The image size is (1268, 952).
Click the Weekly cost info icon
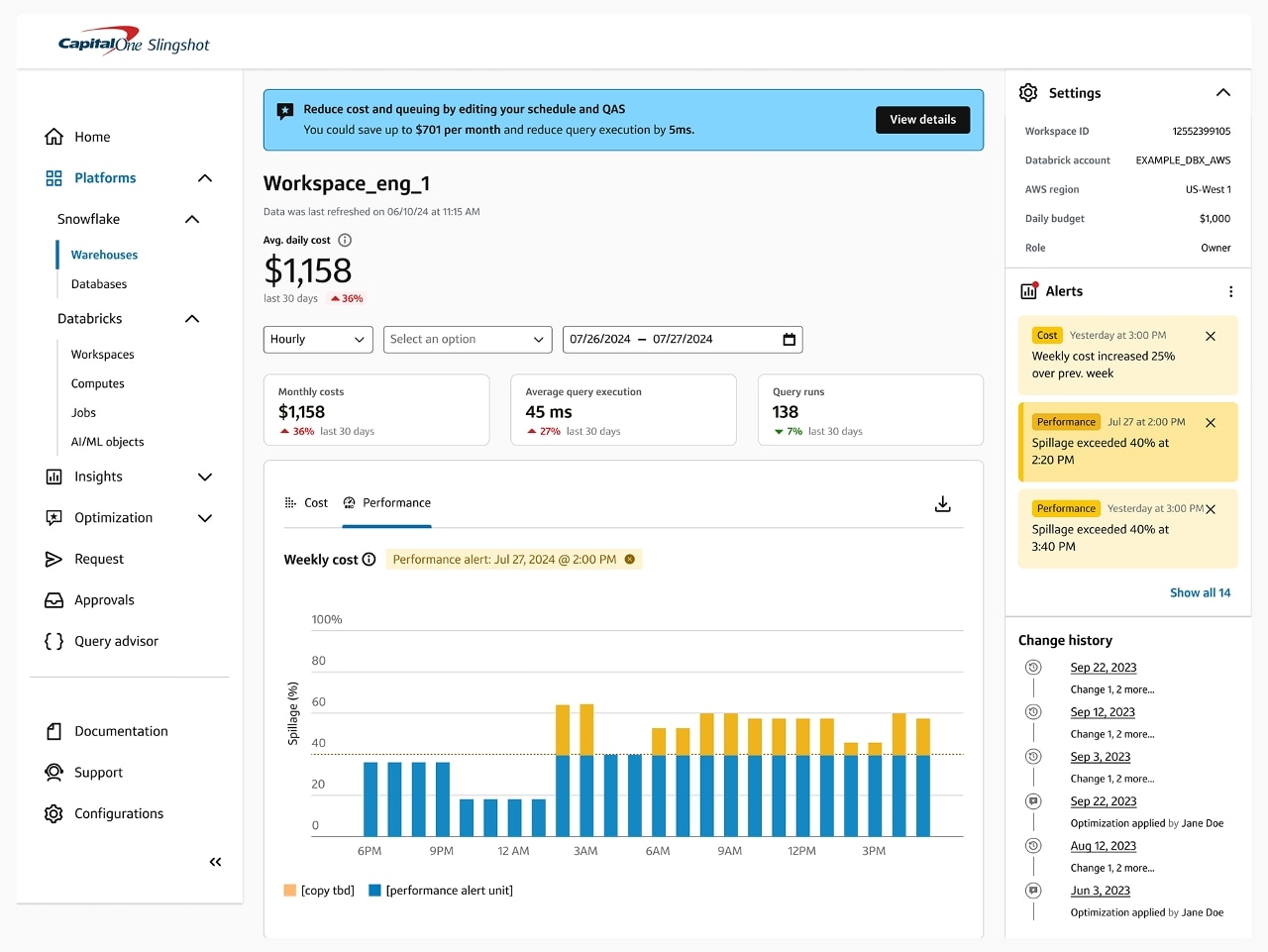pyautogui.click(x=370, y=559)
